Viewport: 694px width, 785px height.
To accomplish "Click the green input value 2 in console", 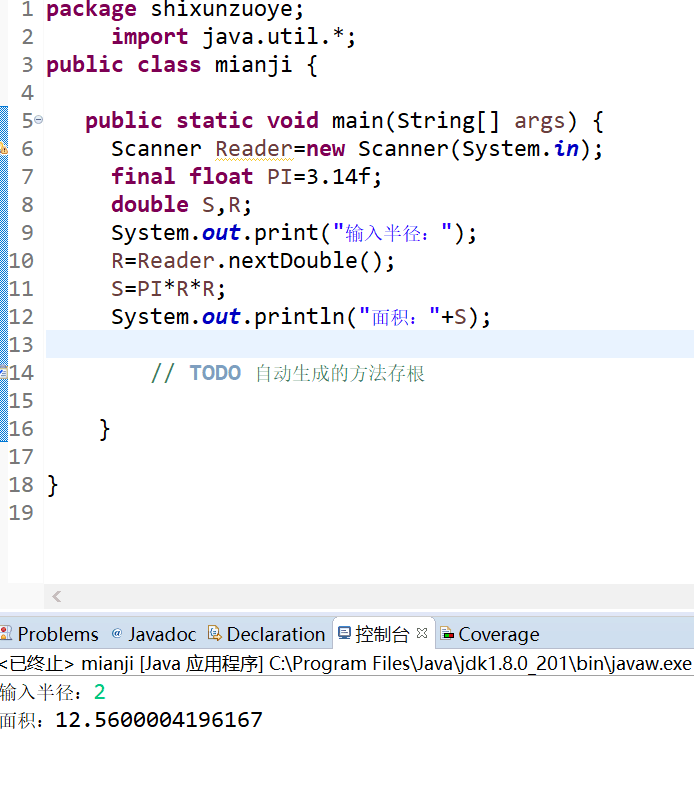I will click(x=100, y=692).
